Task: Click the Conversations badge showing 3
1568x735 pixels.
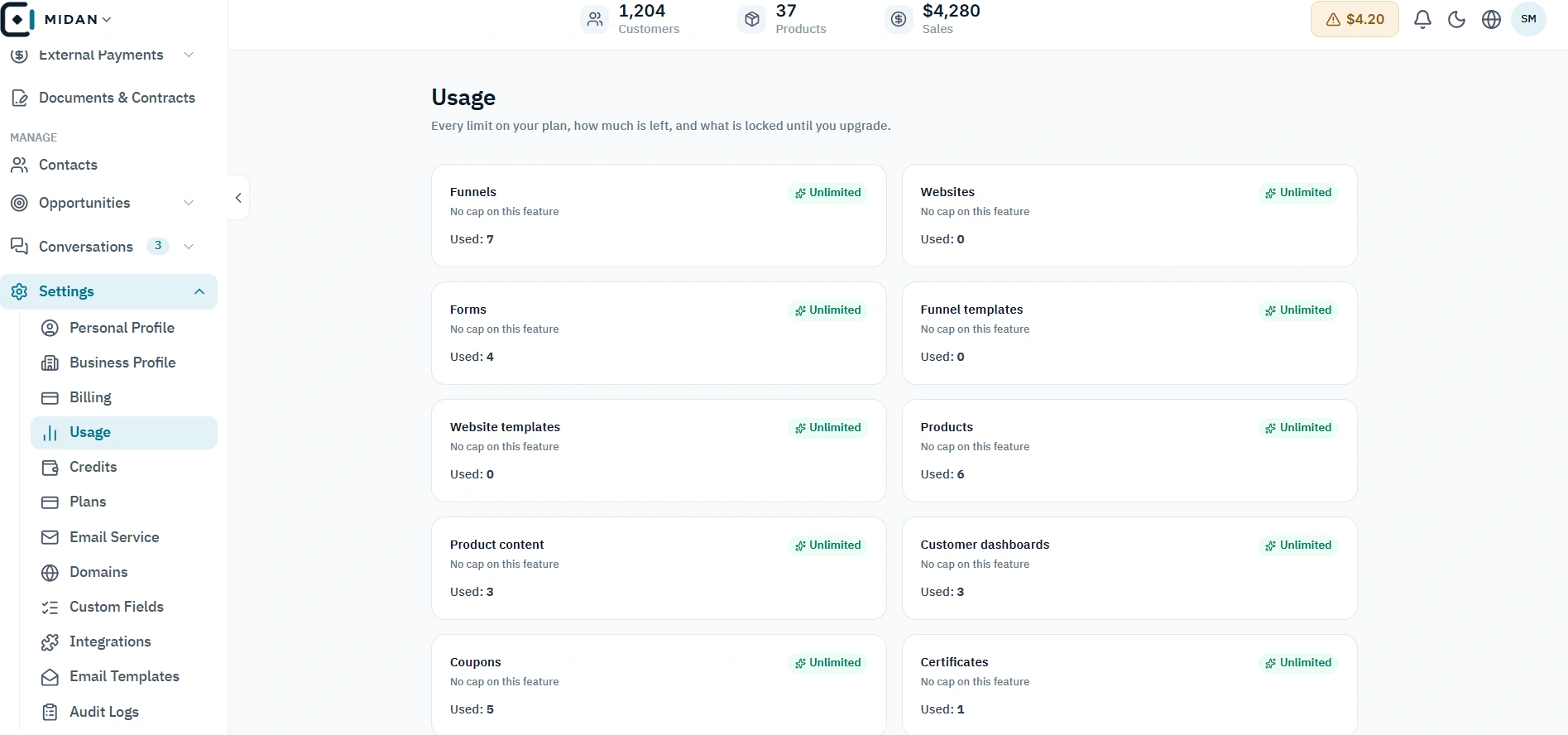Action: 158,246
